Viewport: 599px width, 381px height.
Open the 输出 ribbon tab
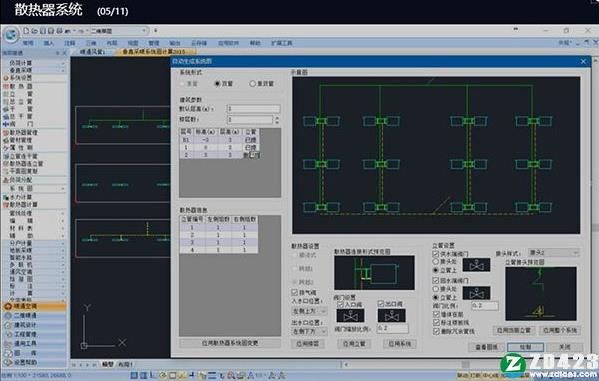click(175, 43)
